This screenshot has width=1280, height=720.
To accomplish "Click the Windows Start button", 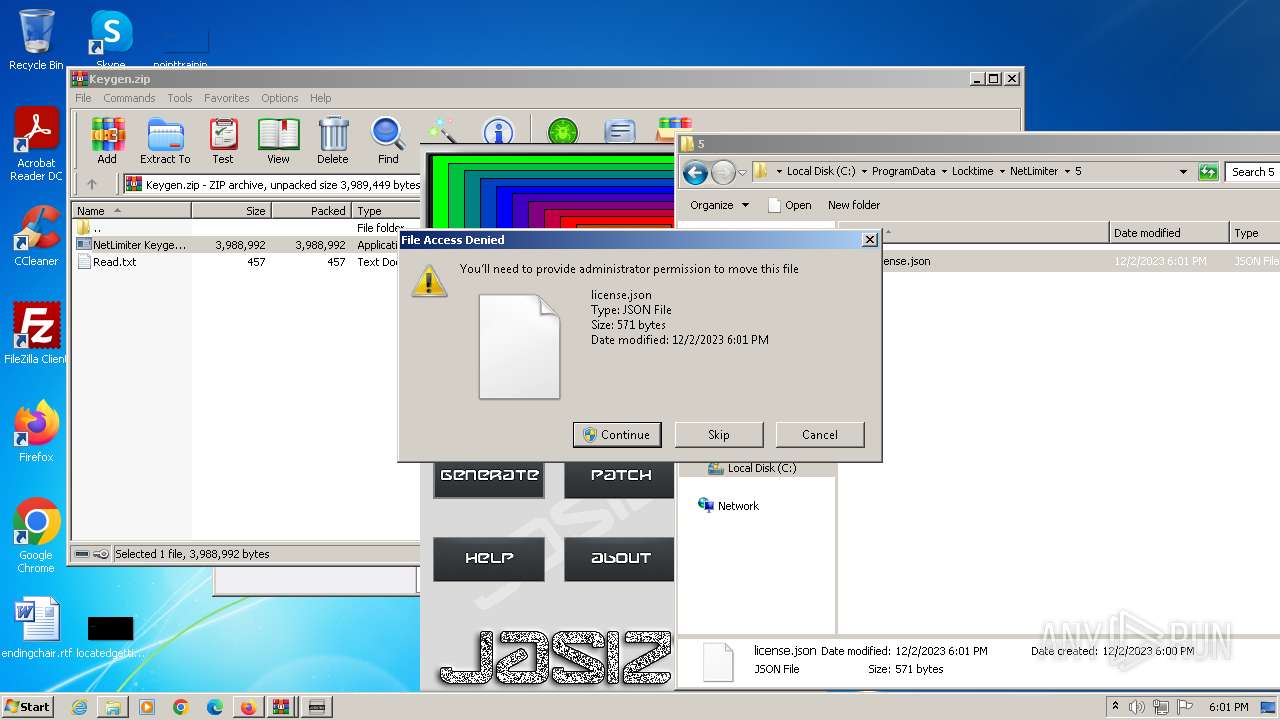I will coord(27,707).
